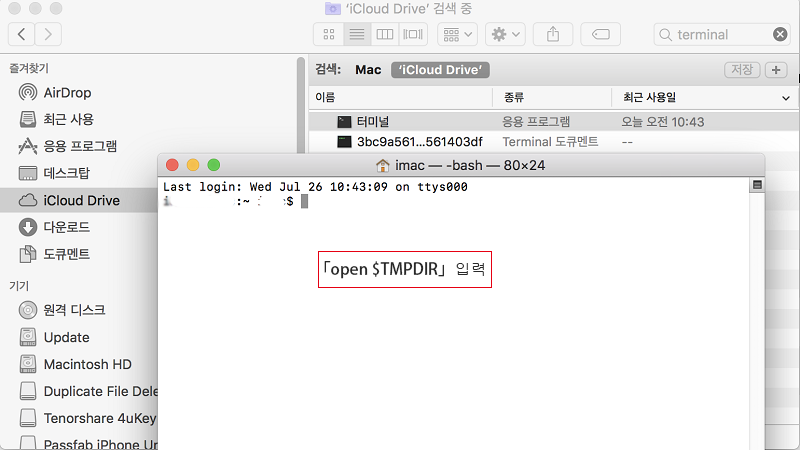Screen dimensions: 800x450
Task: Click the Terminal title home icon
Action: (x=382, y=165)
